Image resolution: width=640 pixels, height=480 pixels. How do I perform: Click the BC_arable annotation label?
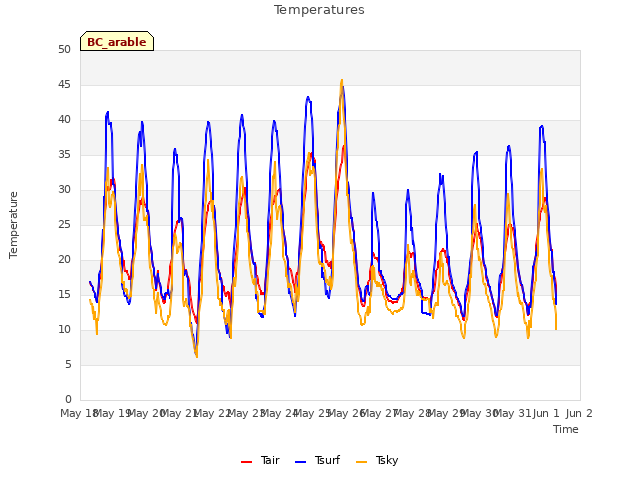click(117, 42)
